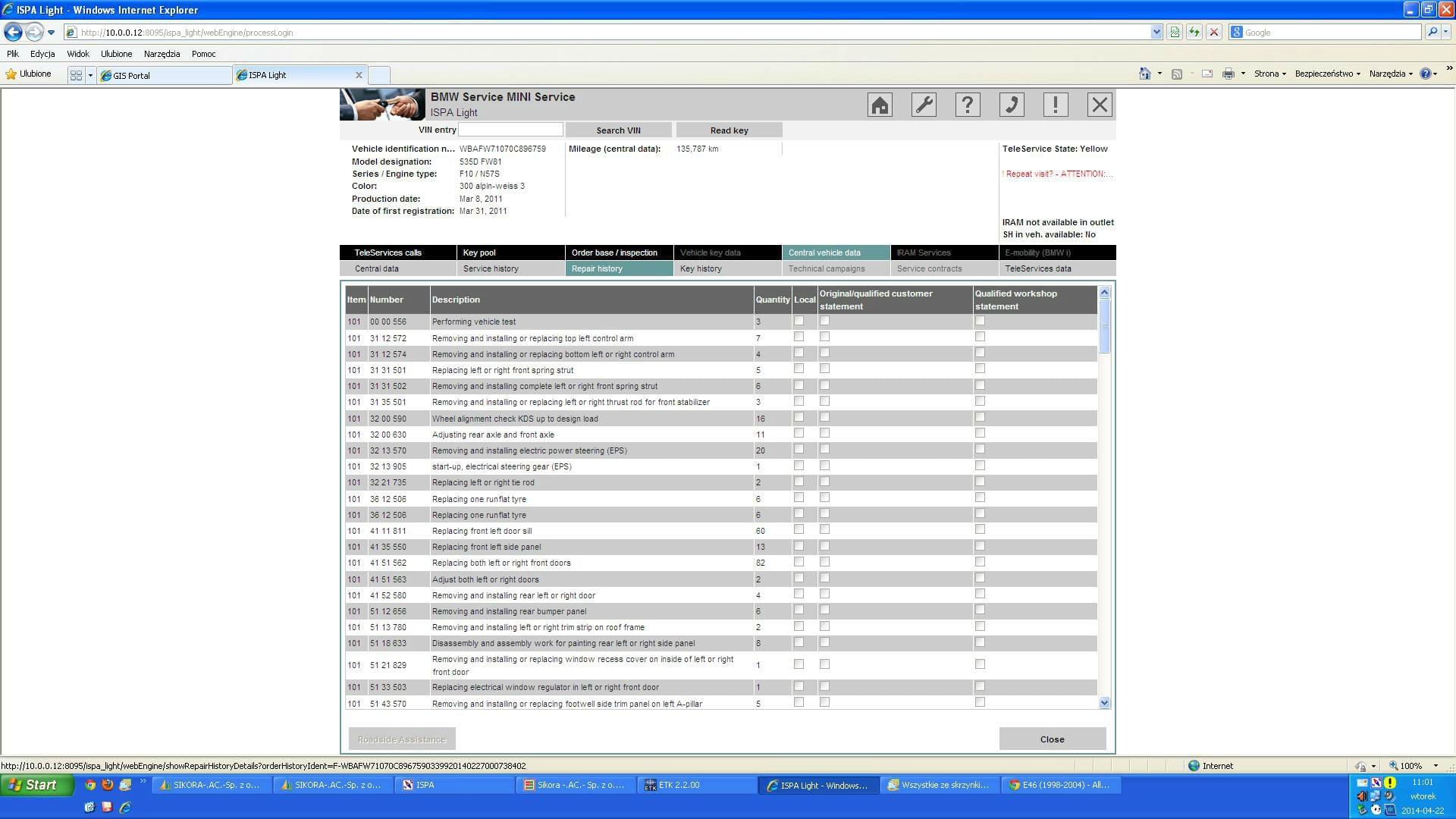Image resolution: width=1456 pixels, height=819 pixels.
Task: Stop page loading with red X
Action: pyautogui.click(x=1214, y=32)
